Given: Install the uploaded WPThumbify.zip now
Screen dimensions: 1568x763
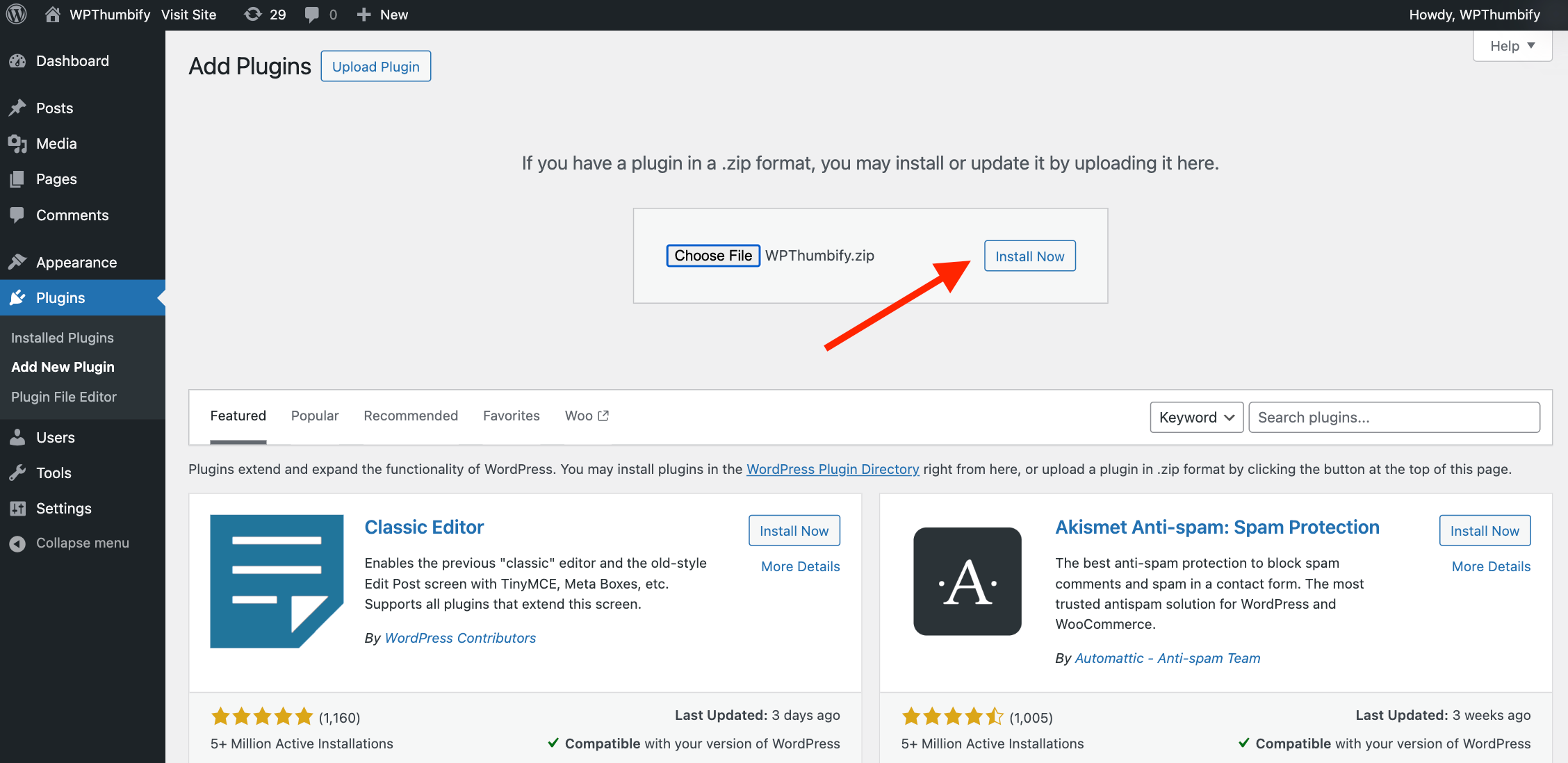Looking at the screenshot, I should pyautogui.click(x=1029, y=256).
